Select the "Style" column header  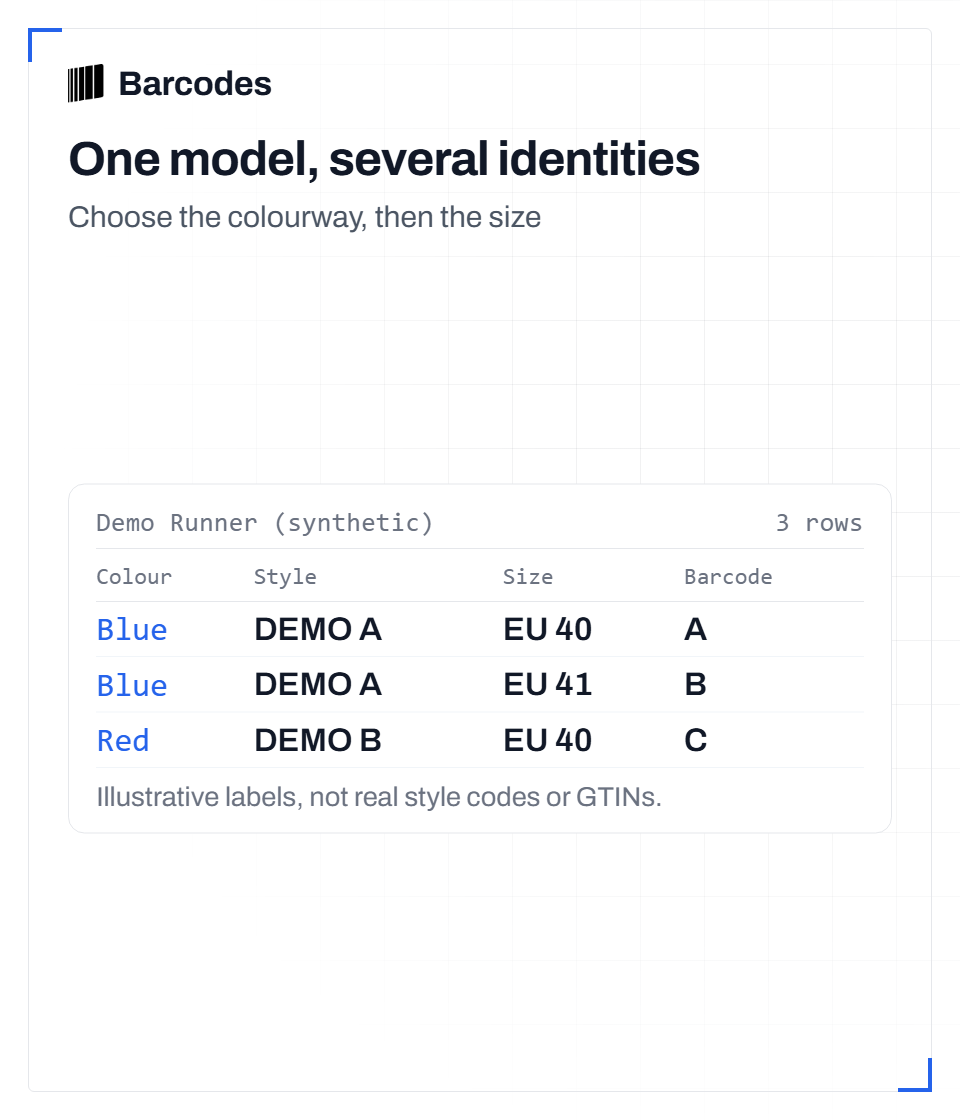[x=286, y=576]
